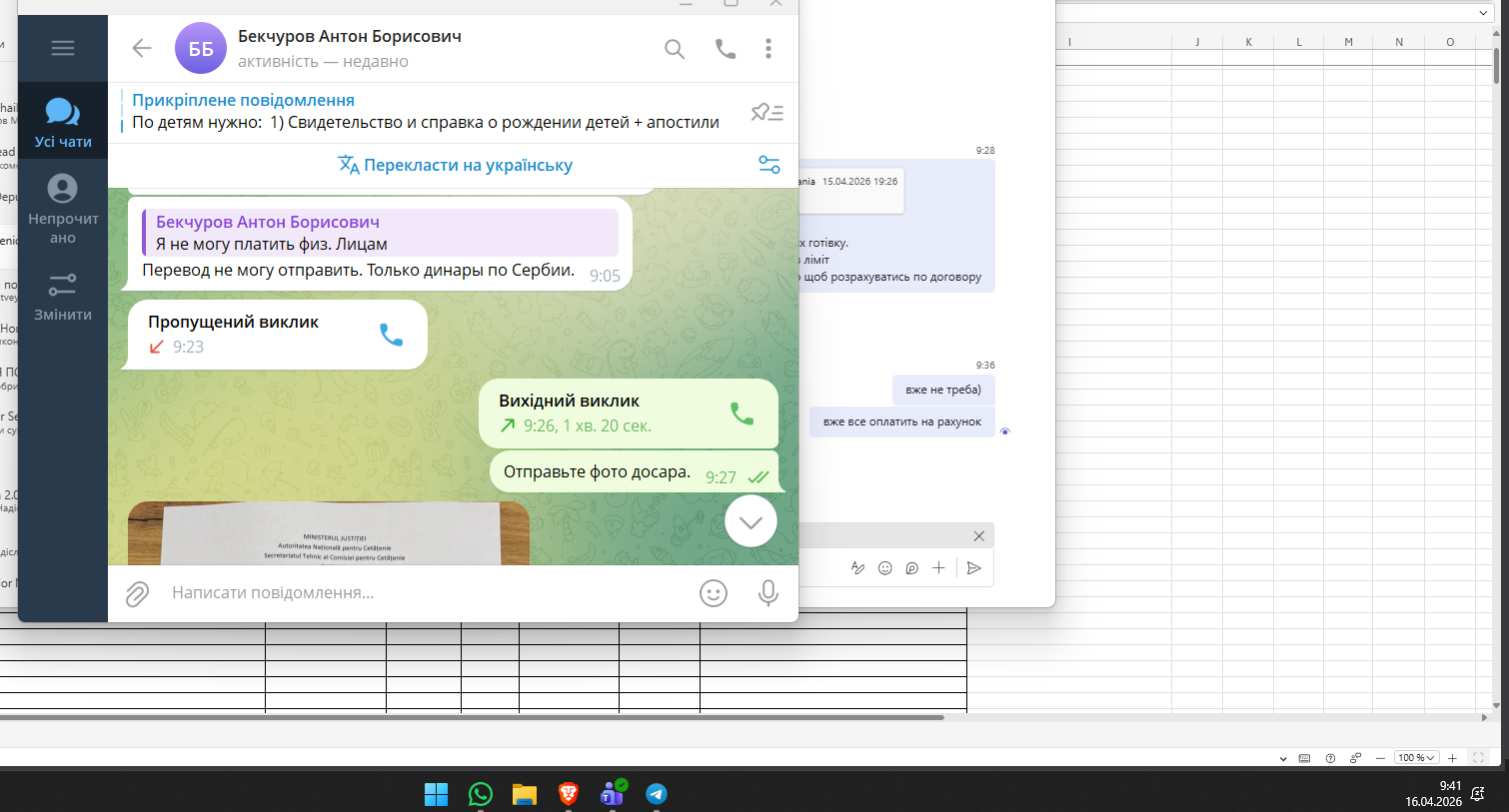Open the Windows notification bell
The height and width of the screenshot is (812, 1509).
(x=1478, y=795)
